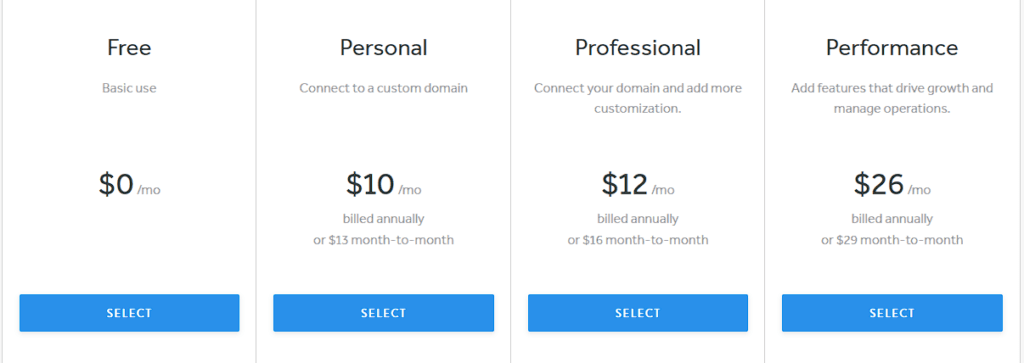Screen dimensions: 1024x363
Task: Click the Performance plan heading
Action: point(892,48)
